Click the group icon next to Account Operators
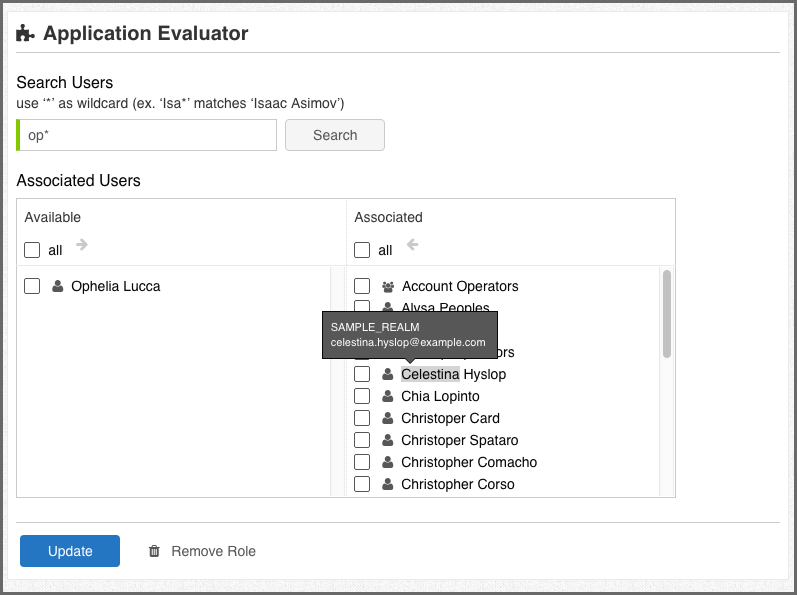The image size is (797, 595). [388, 287]
